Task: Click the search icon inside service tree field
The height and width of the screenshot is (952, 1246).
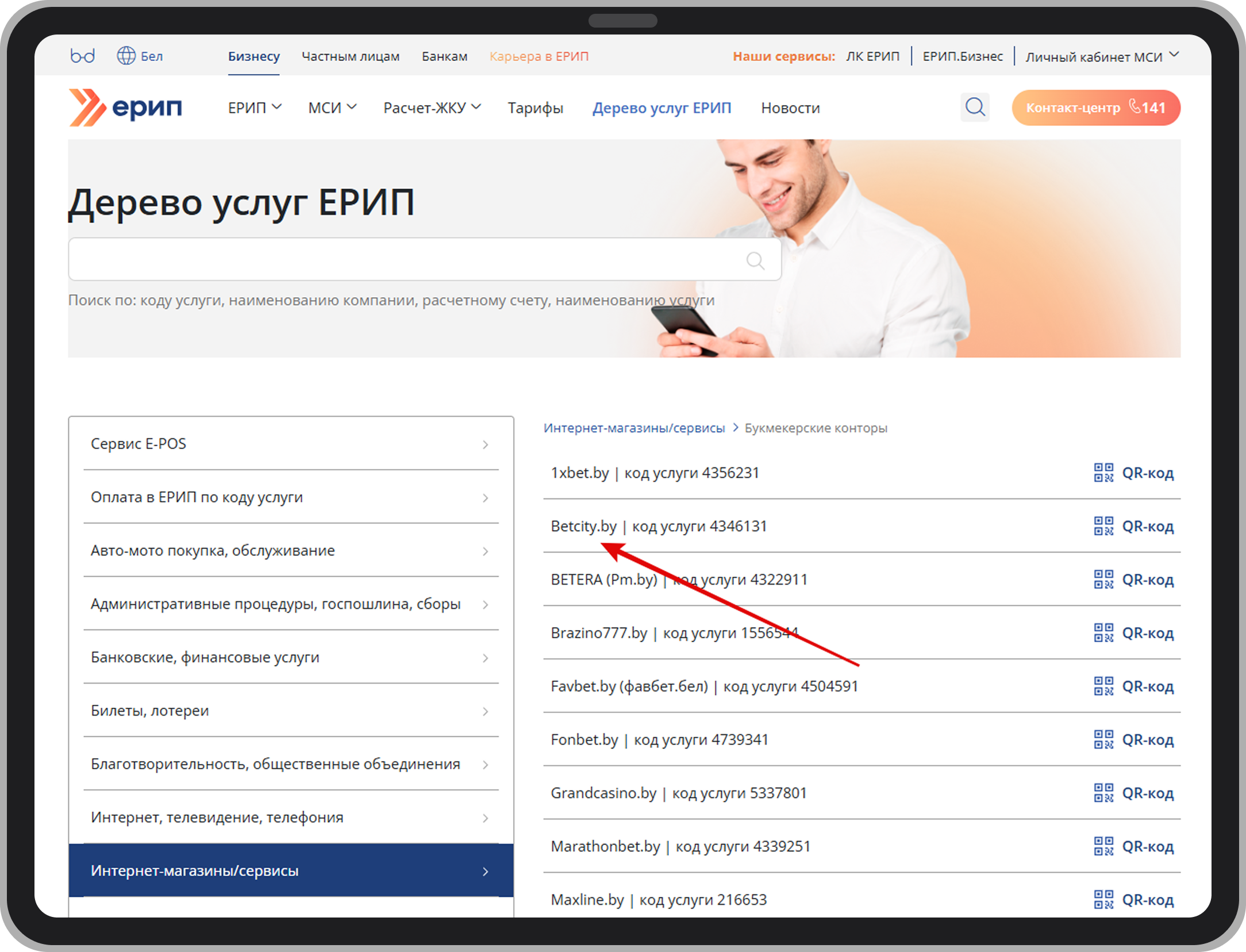Action: point(755,260)
